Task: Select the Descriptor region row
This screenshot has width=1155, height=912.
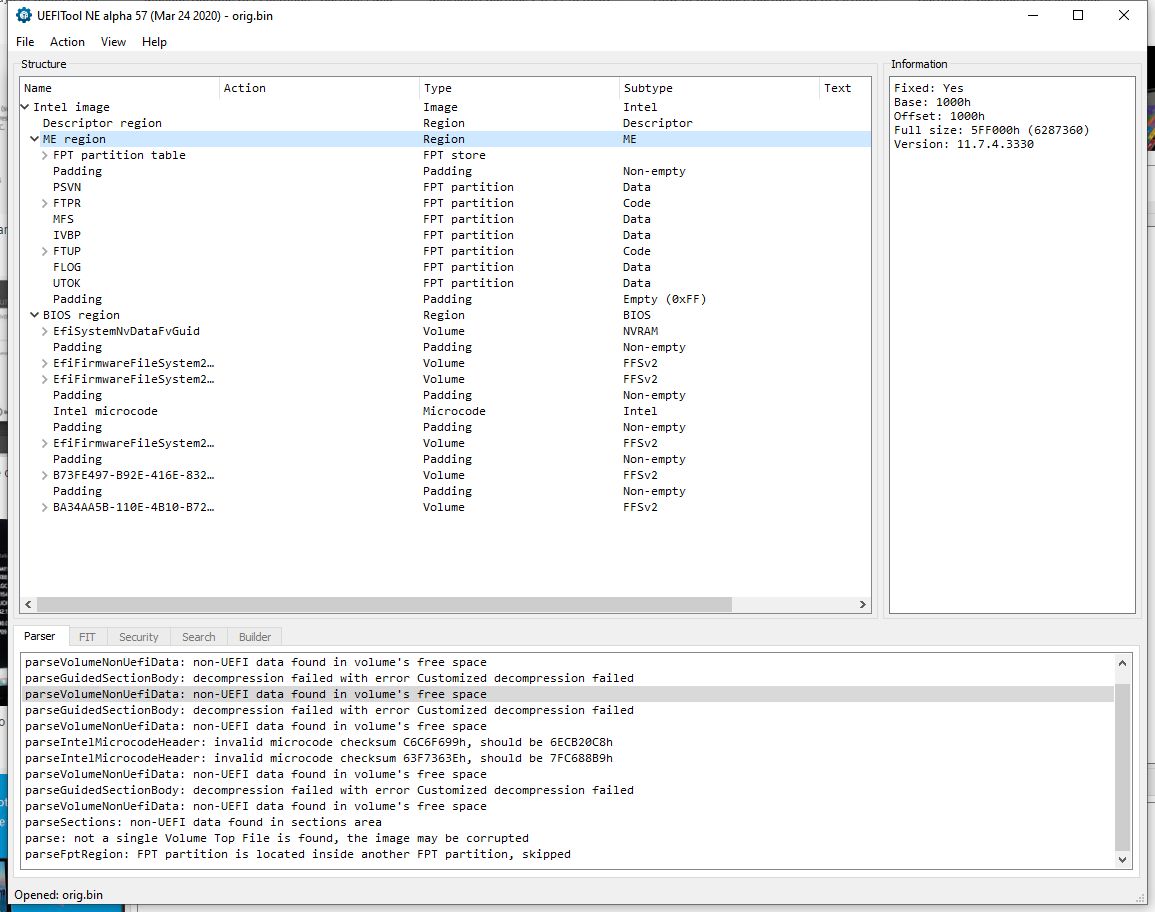Action: [102, 123]
